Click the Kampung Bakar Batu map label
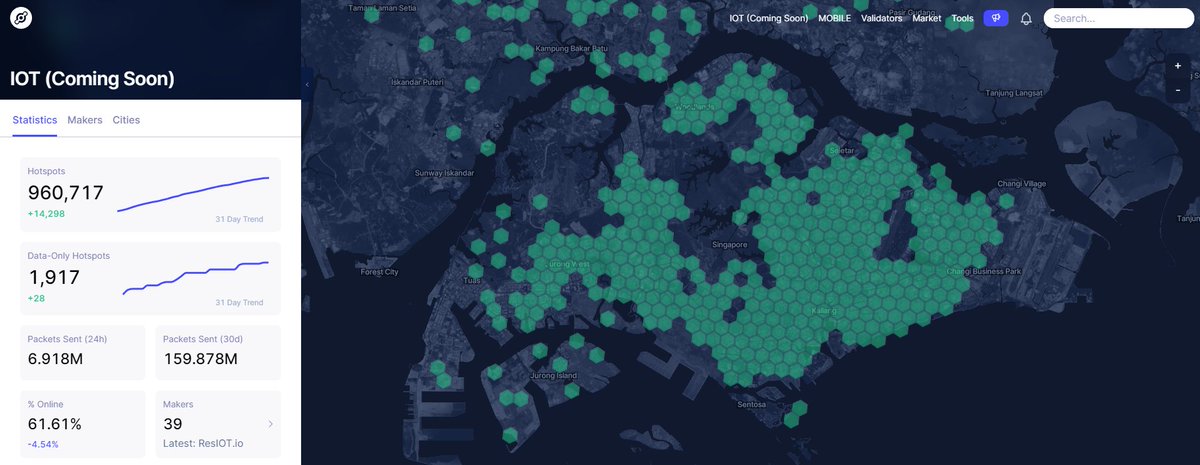 [x=572, y=48]
